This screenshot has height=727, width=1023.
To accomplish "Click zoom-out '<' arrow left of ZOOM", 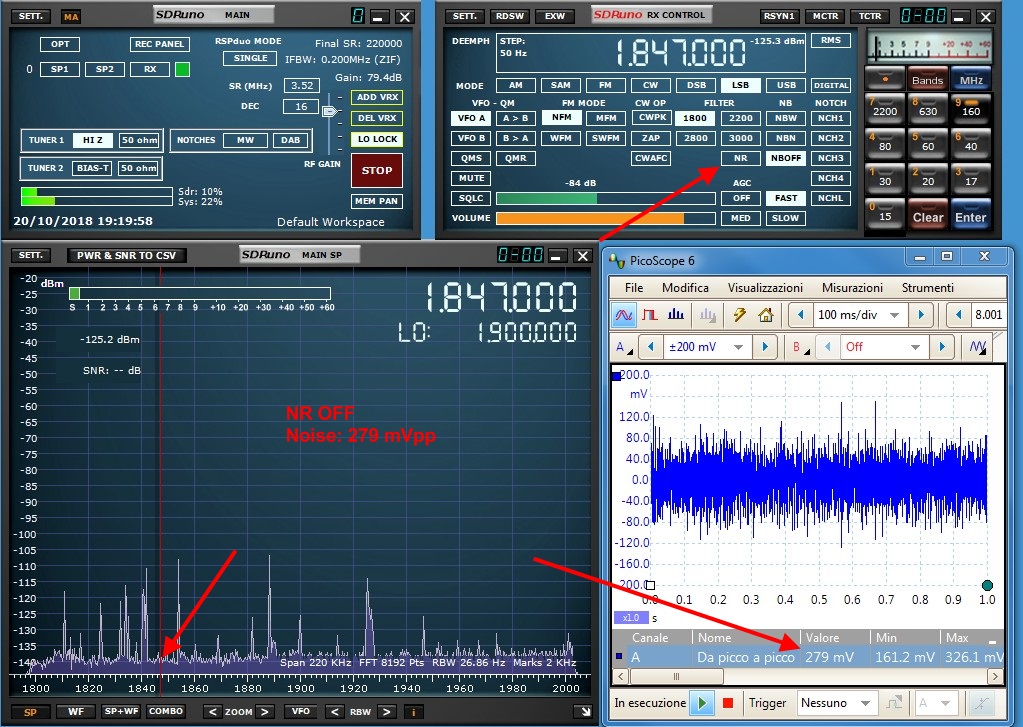I will pyautogui.click(x=212, y=712).
